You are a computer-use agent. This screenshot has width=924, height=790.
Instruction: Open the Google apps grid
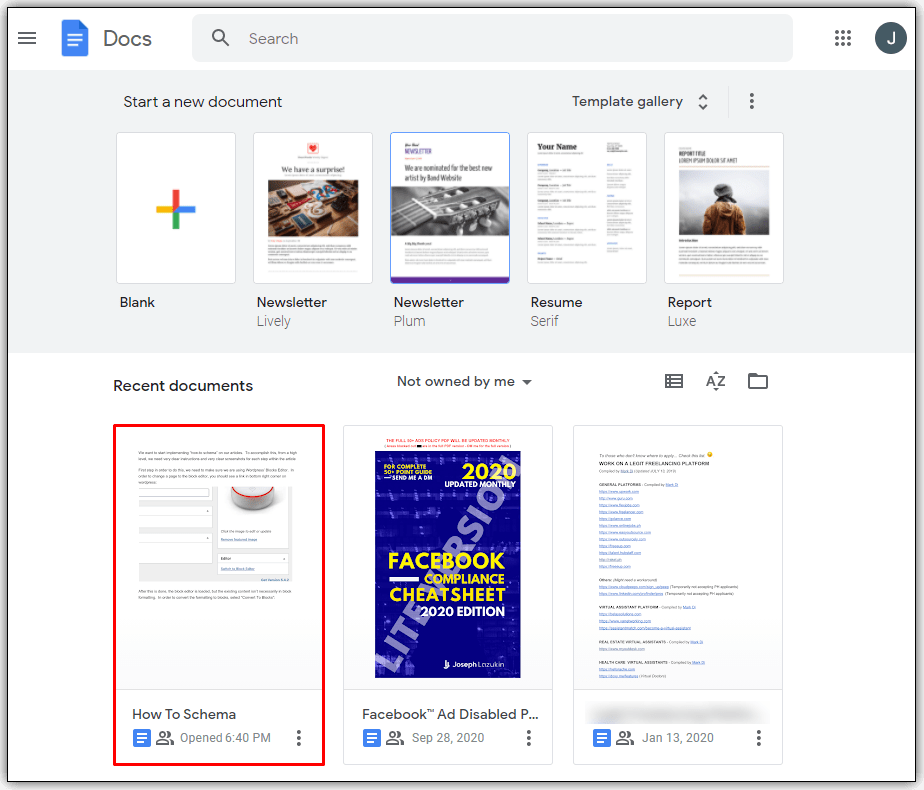coord(843,39)
